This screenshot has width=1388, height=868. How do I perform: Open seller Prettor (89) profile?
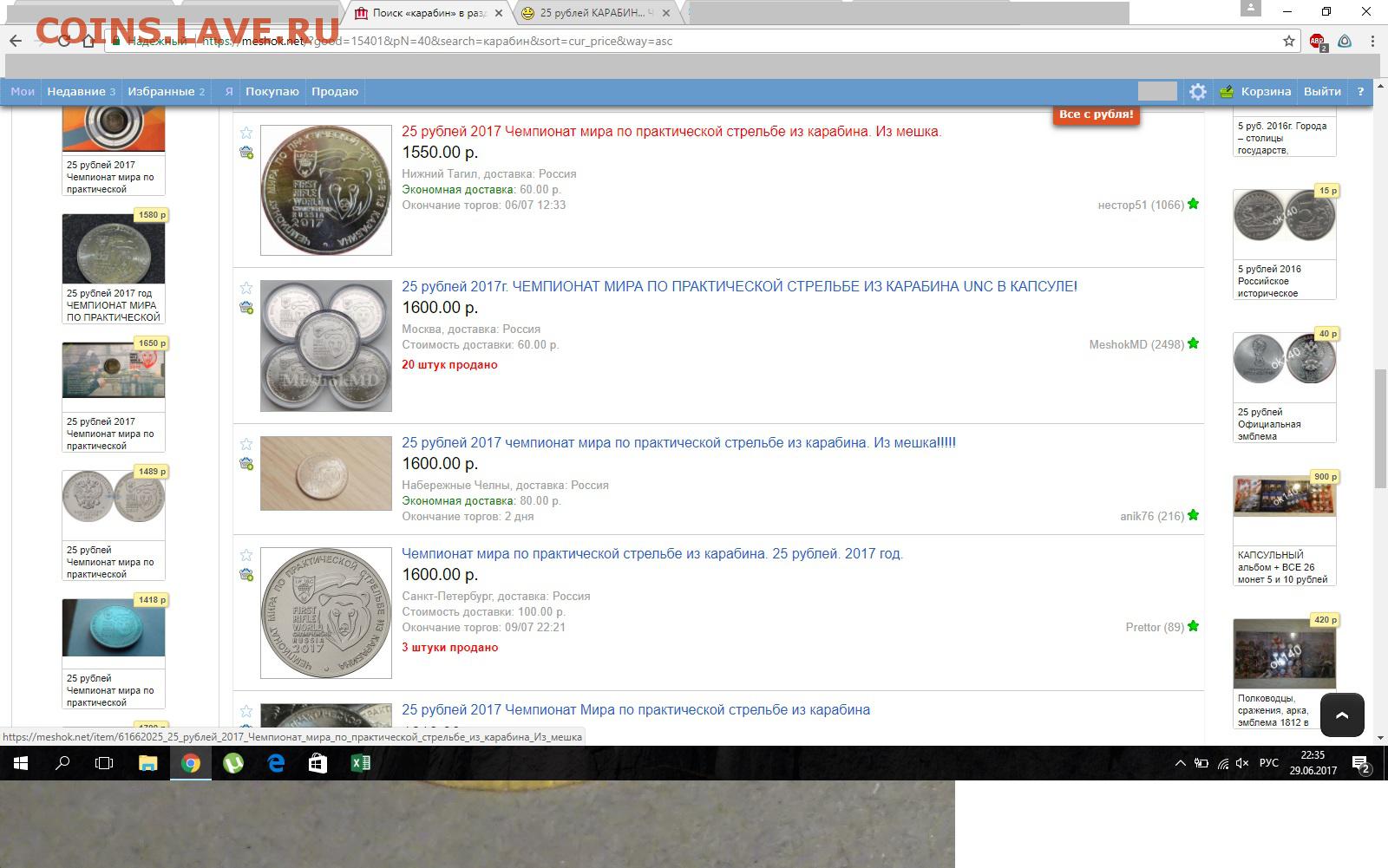[x=1155, y=627]
